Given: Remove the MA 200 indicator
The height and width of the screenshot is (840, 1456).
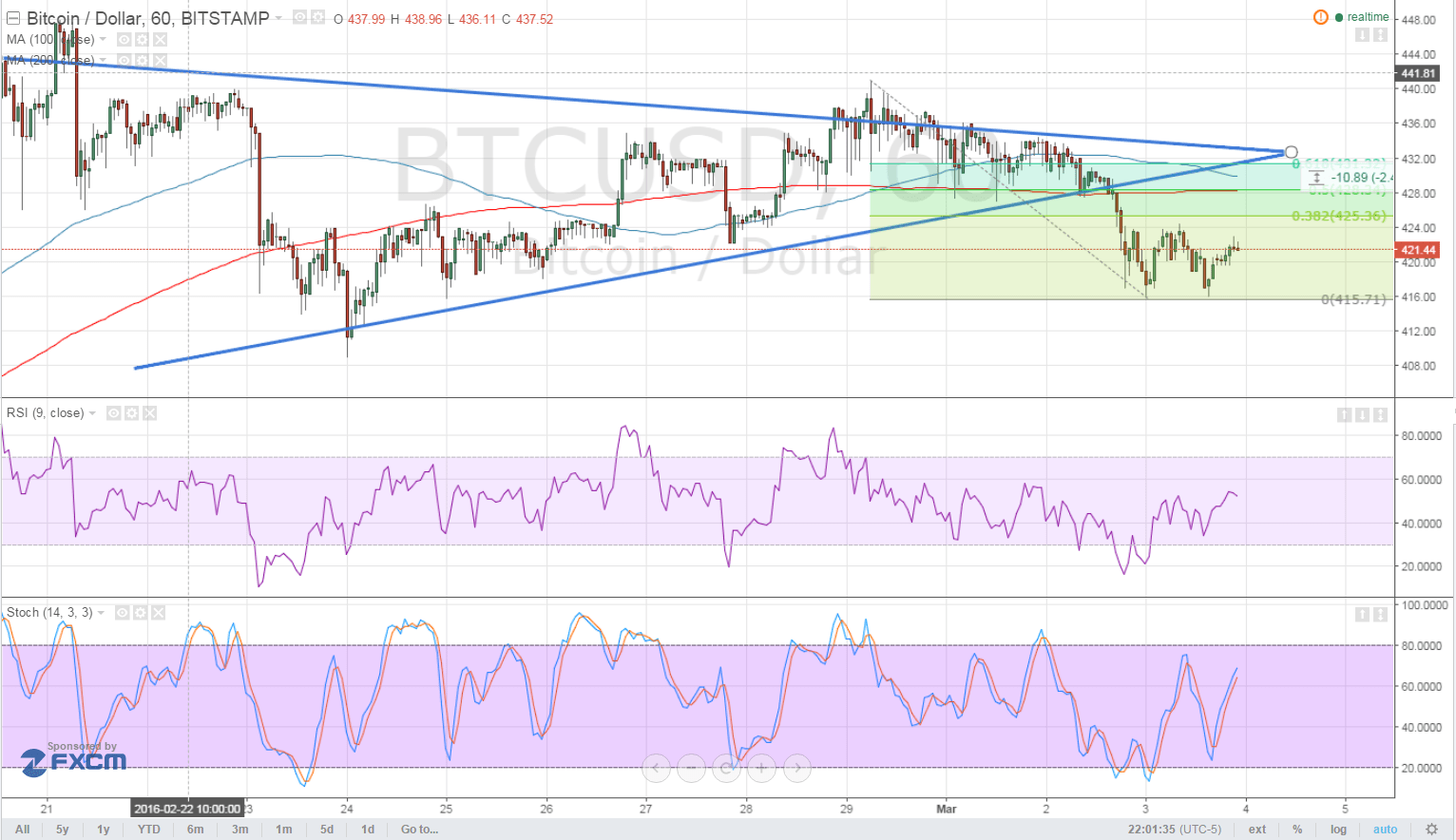Looking at the screenshot, I should pos(160,61).
